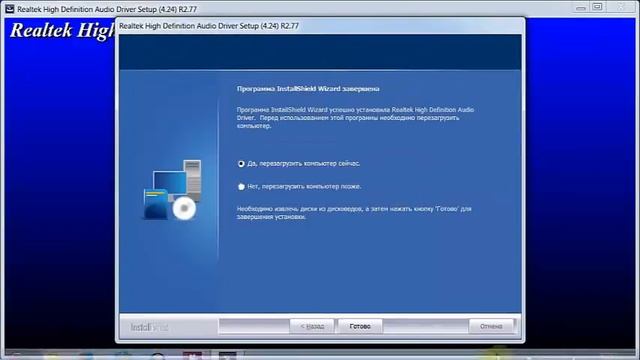The width and height of the screenshot is (640, 360).
Task: Click the Отмена cancel button
Action: (491, 326)
